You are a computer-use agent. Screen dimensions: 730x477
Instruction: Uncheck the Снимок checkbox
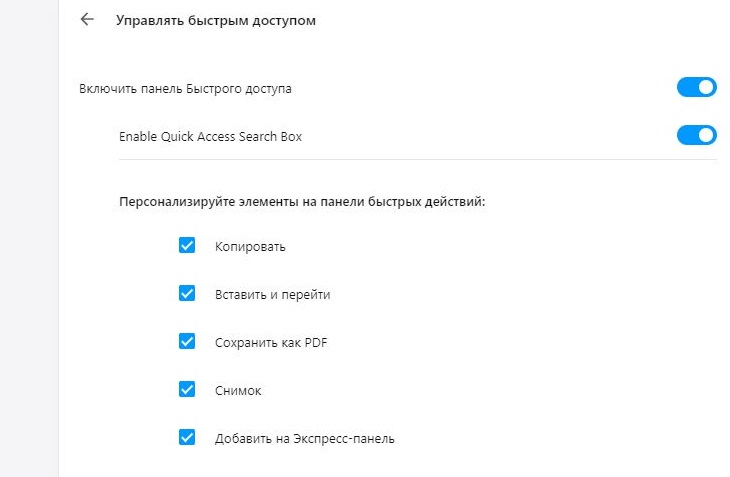tap(187, 390)
